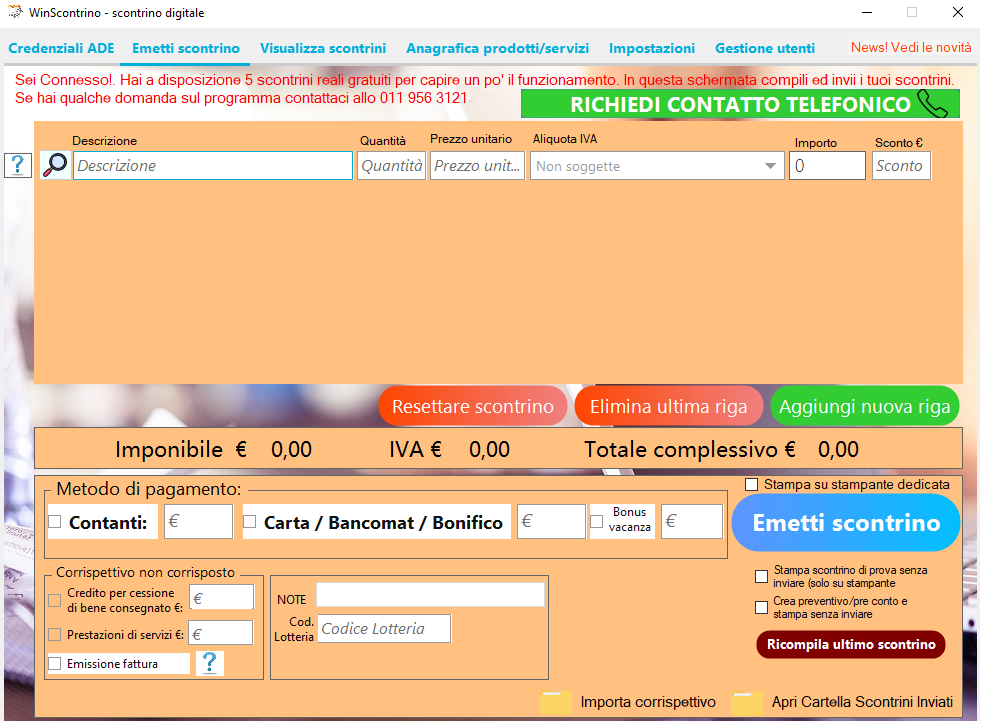Viewport: 983px width, 721px height.
Task: Click the phone icon on the green banner
Action: click(x=933, y=103)
